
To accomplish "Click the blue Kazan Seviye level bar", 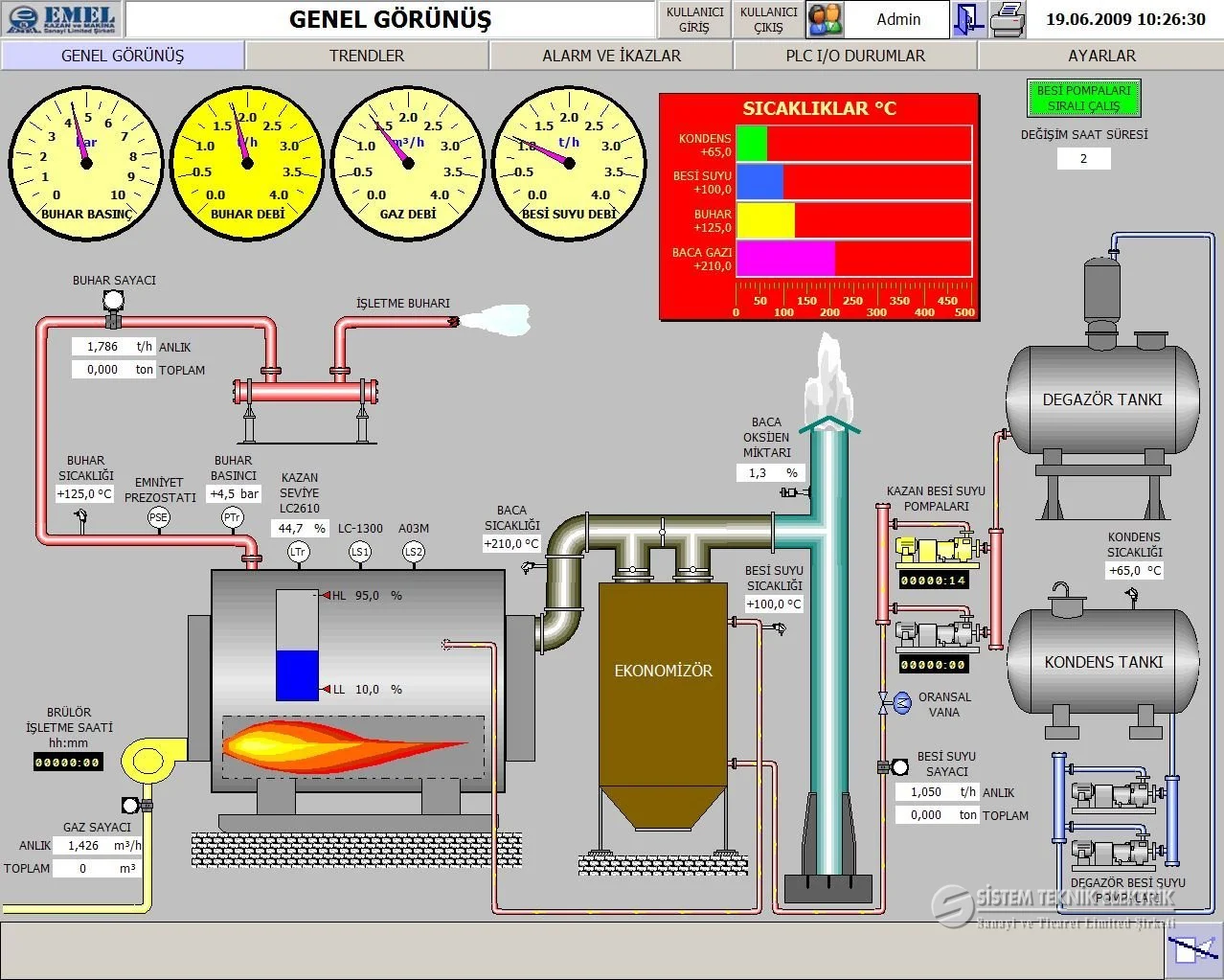I will pyautogui.click(x=297, y=676).
